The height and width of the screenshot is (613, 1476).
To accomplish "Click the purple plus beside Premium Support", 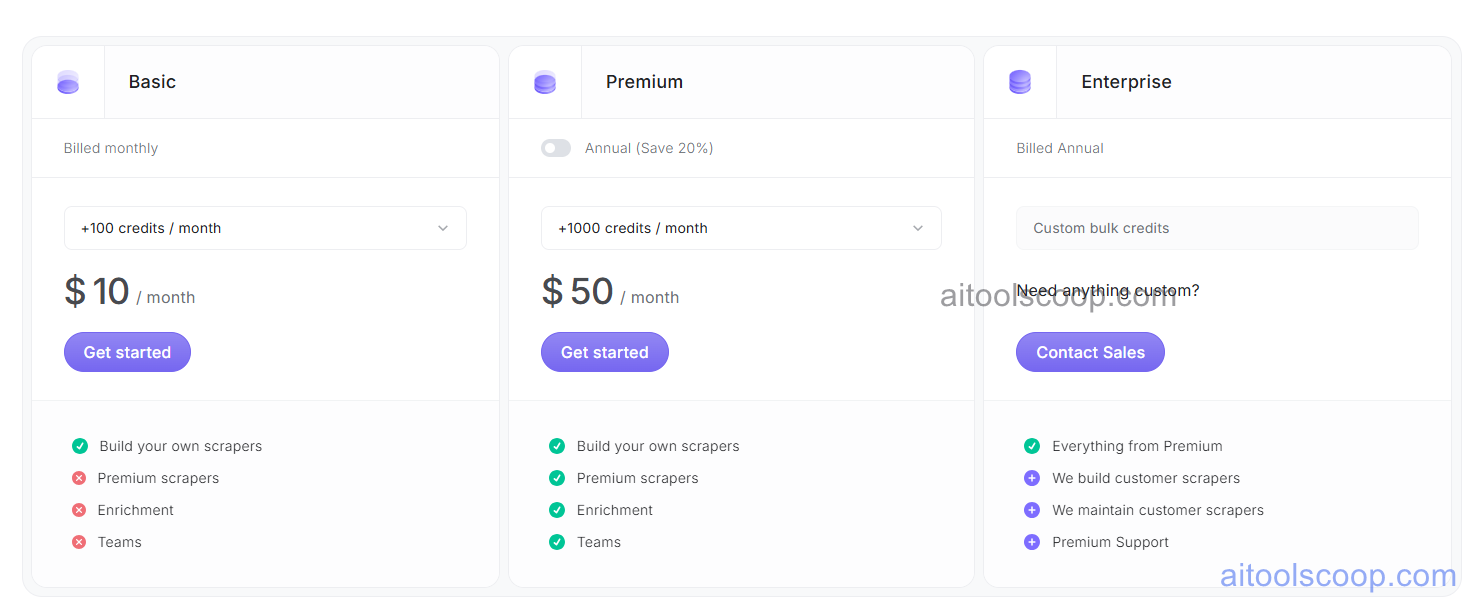I will (x=1032, y=542).
